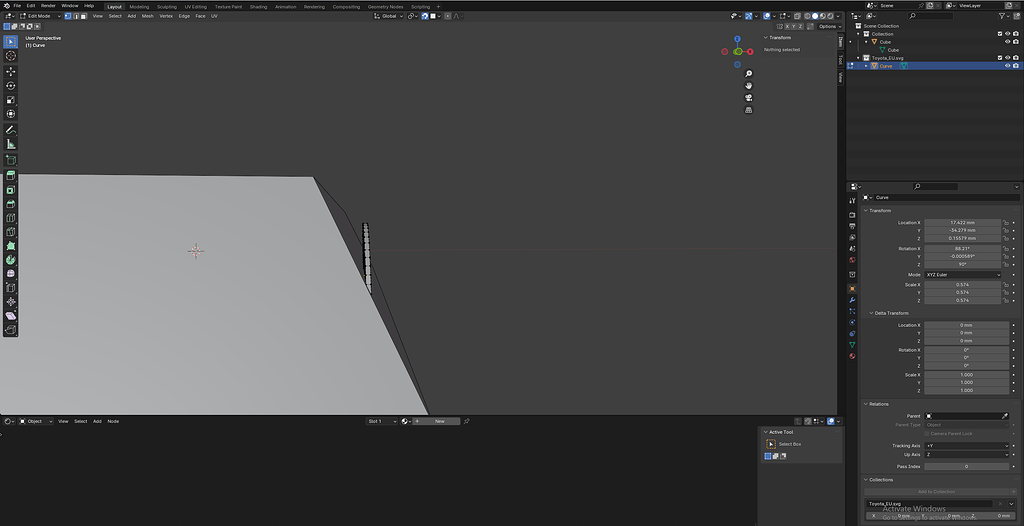Pick the Poly Build tool
1024x526 pixels.
click(x=10, y=246)
